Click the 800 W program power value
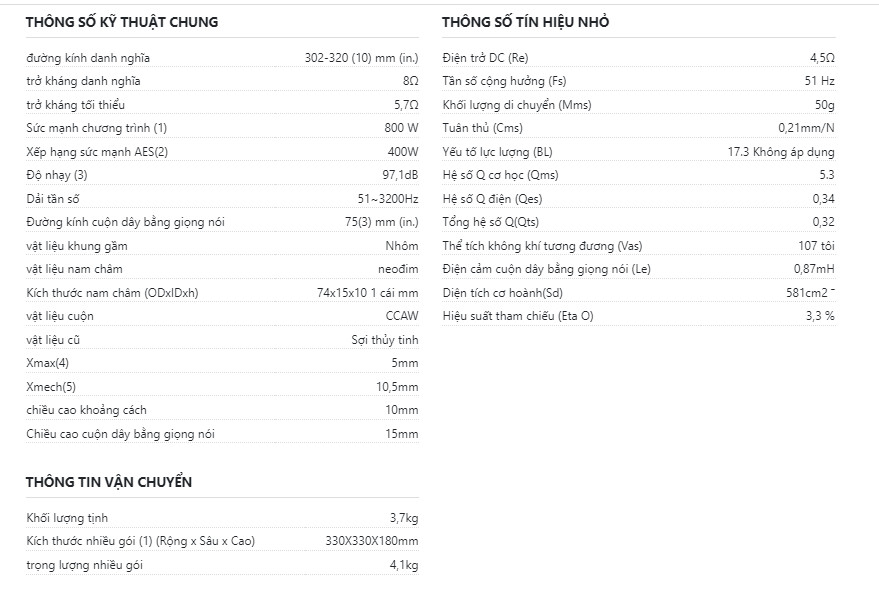 click(401, 128)
